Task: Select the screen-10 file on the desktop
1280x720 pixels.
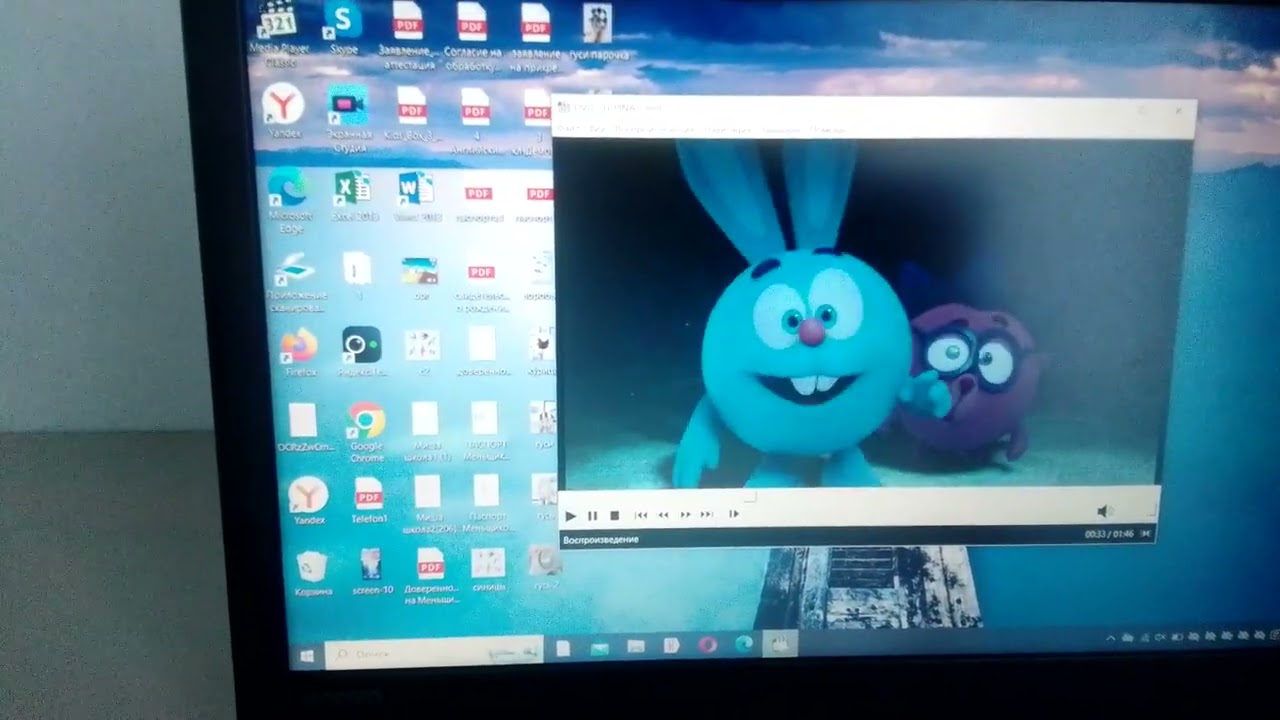Action: pyautogui.click(x=372, y=571)
